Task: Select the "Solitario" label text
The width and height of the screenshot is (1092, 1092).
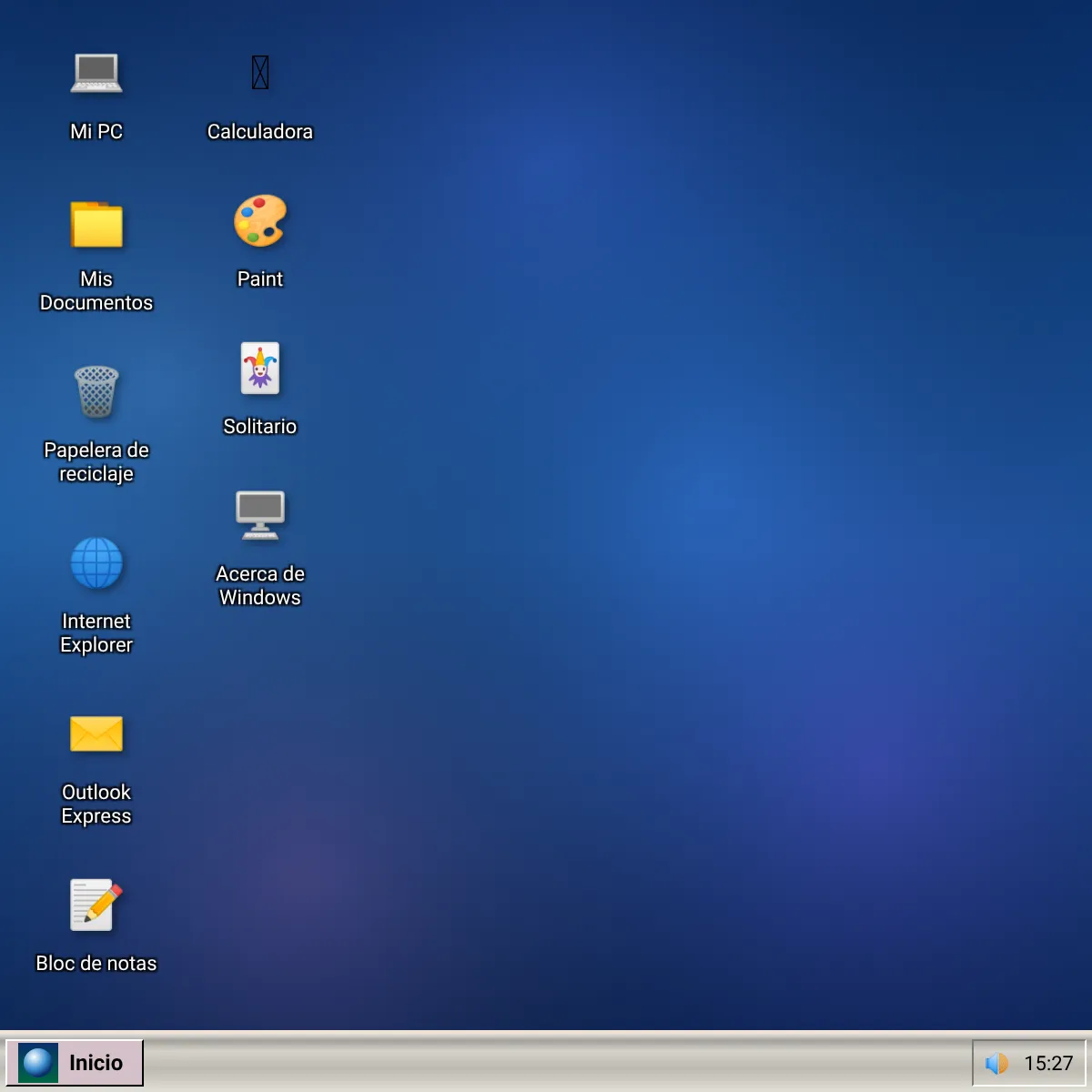Action: (x=260, y=426)
